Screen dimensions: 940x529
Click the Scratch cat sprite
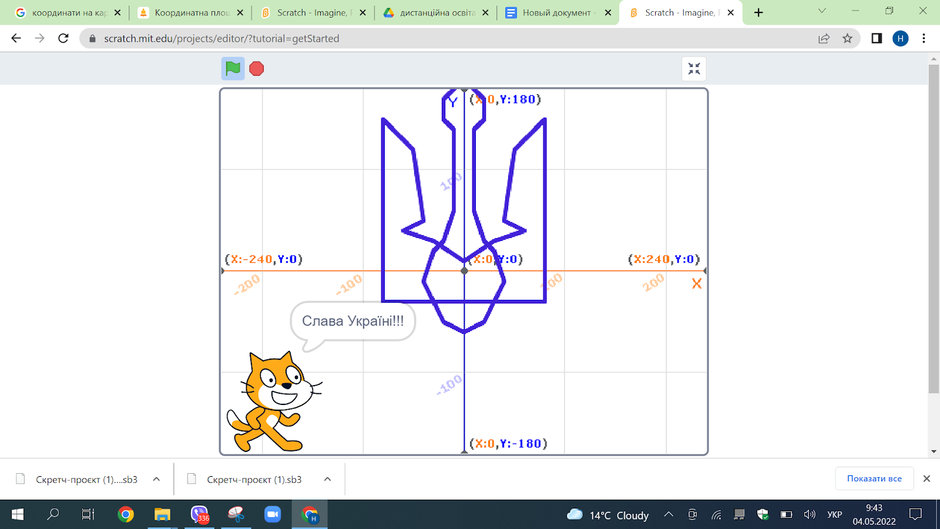[273, 402]
